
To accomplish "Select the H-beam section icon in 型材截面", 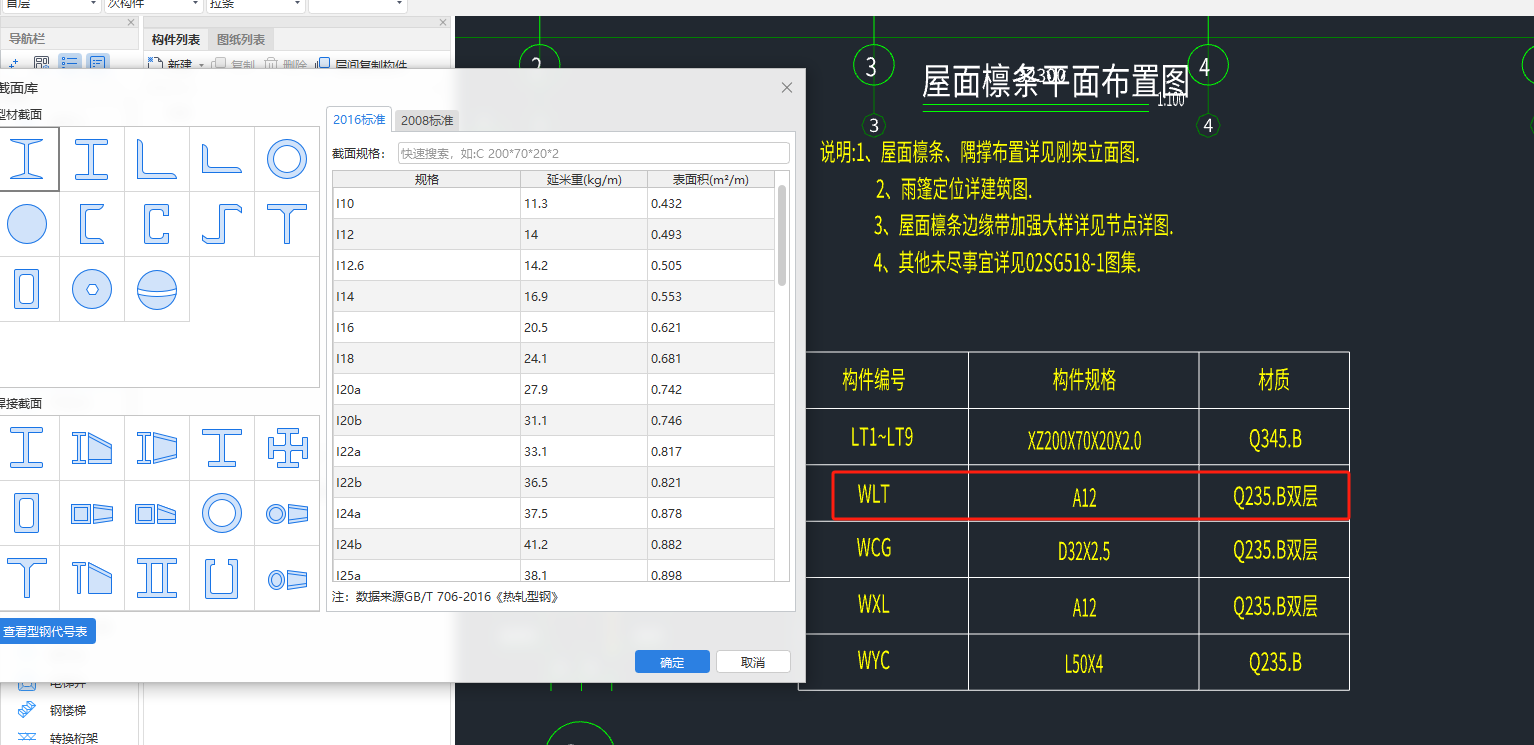I will click(x=91, y=159).
